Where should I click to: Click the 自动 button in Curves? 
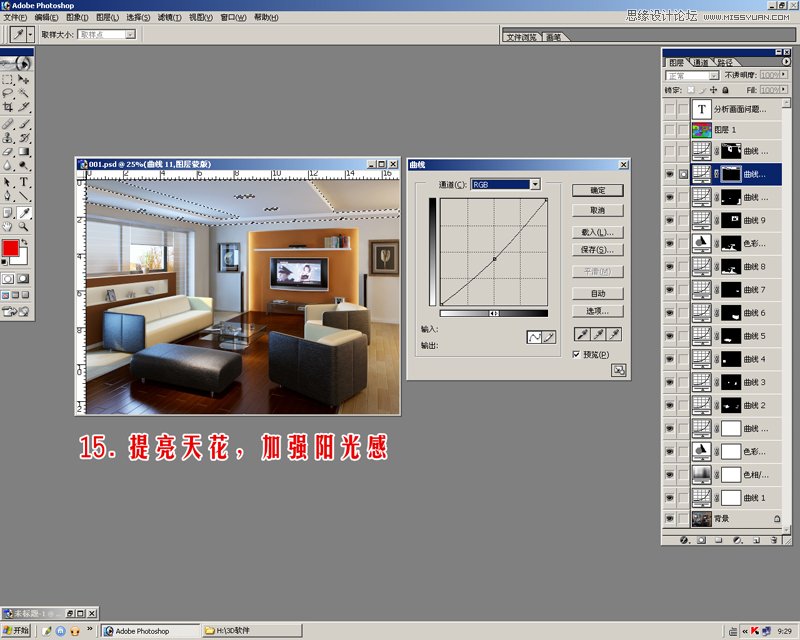click(597, 293)
